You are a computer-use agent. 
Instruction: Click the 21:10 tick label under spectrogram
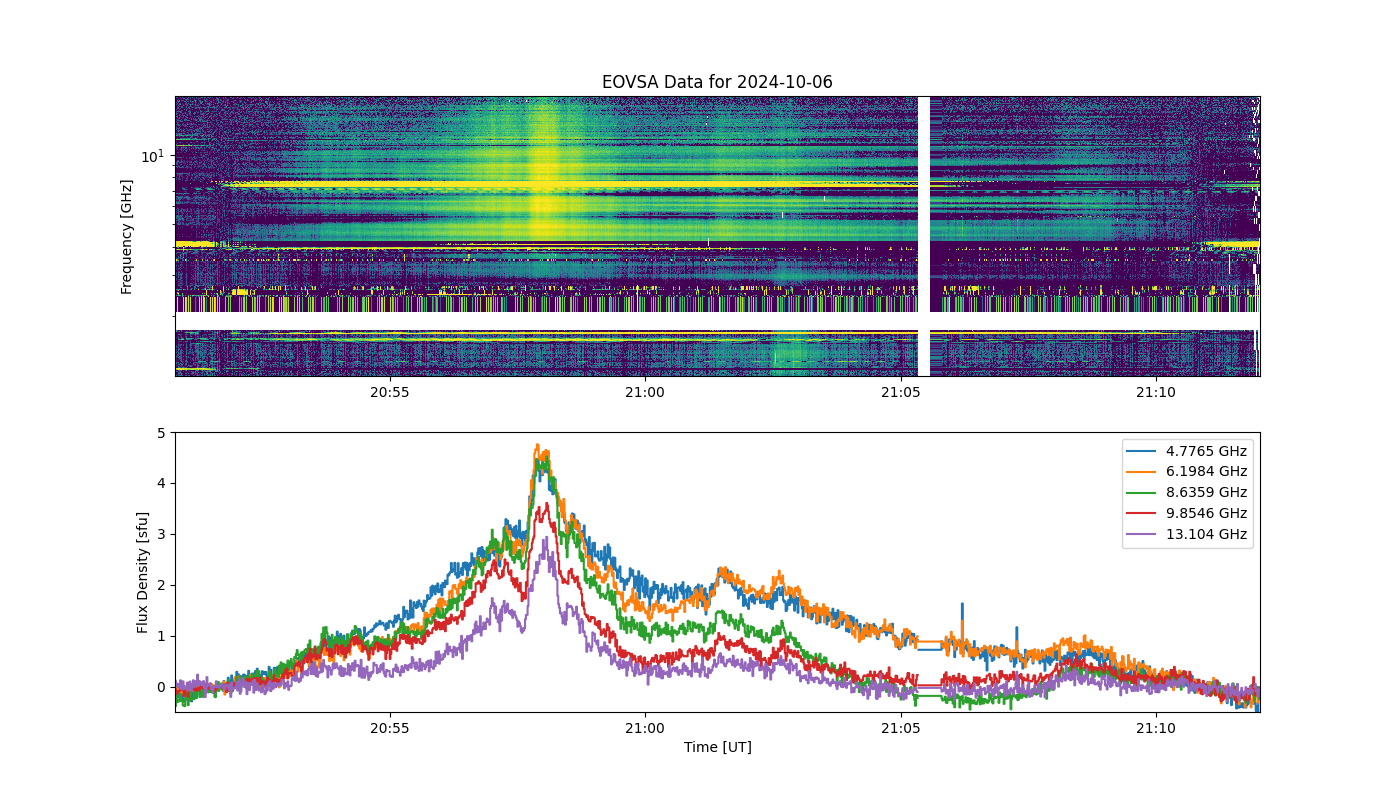1156,392
